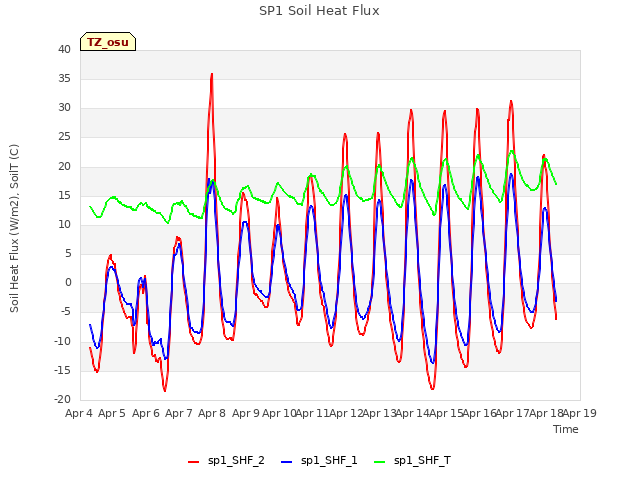
Task: Click the red Apr 14 trough near -18
Action: pyautogui.click(x=432, y=389)
